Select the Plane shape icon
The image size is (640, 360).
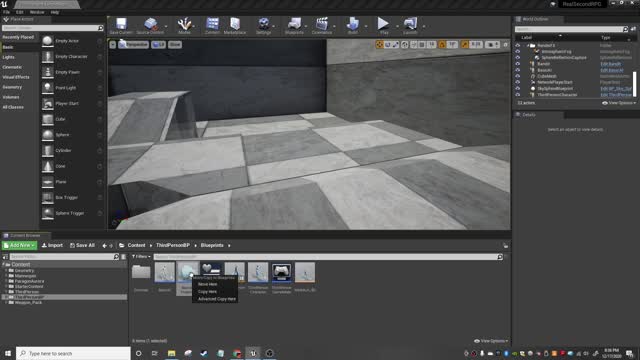48,182
